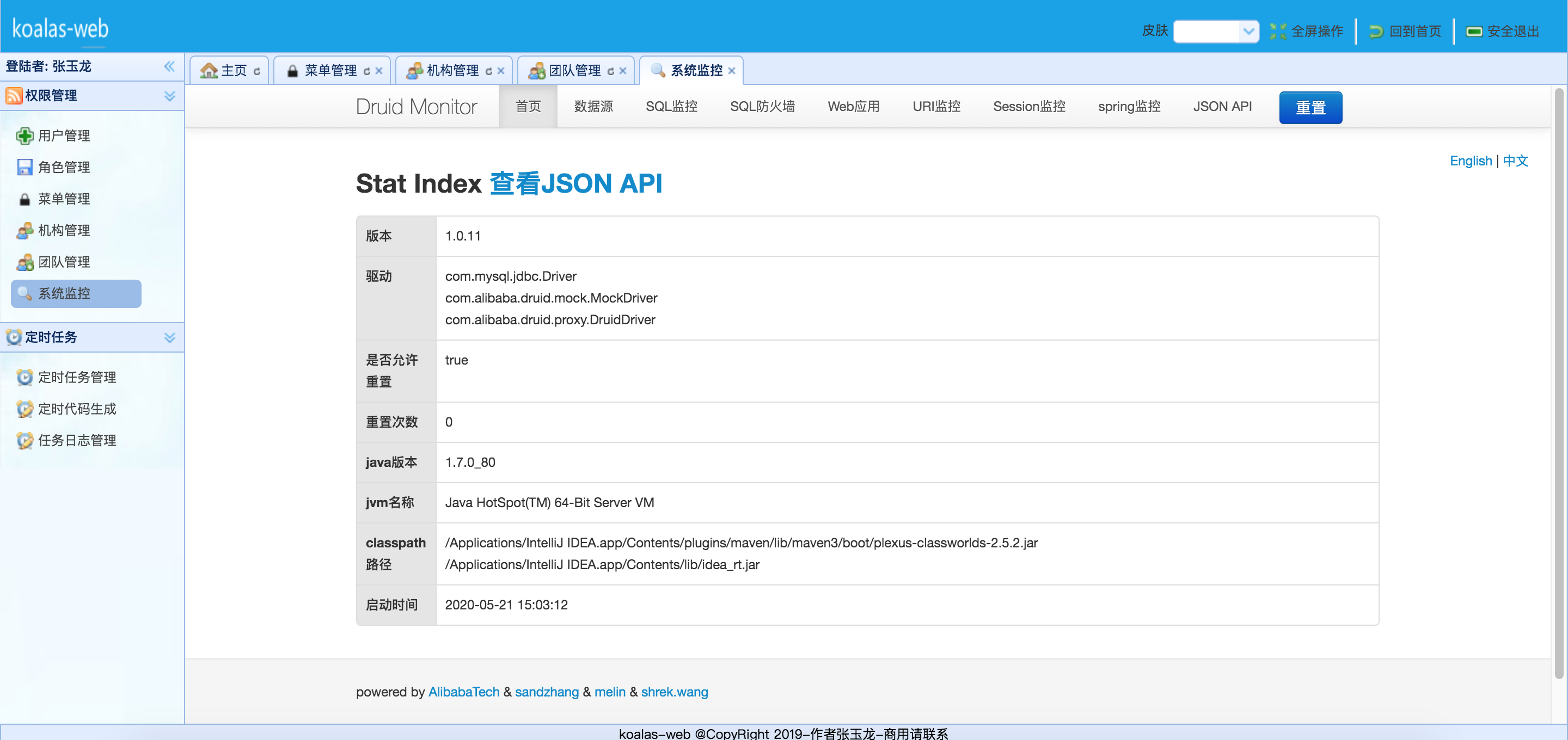Image resolution: width=1568 pixels, height=740 pixels.
Task: Click the refresh icon on the 主页 tab
Action: [257, 71]
